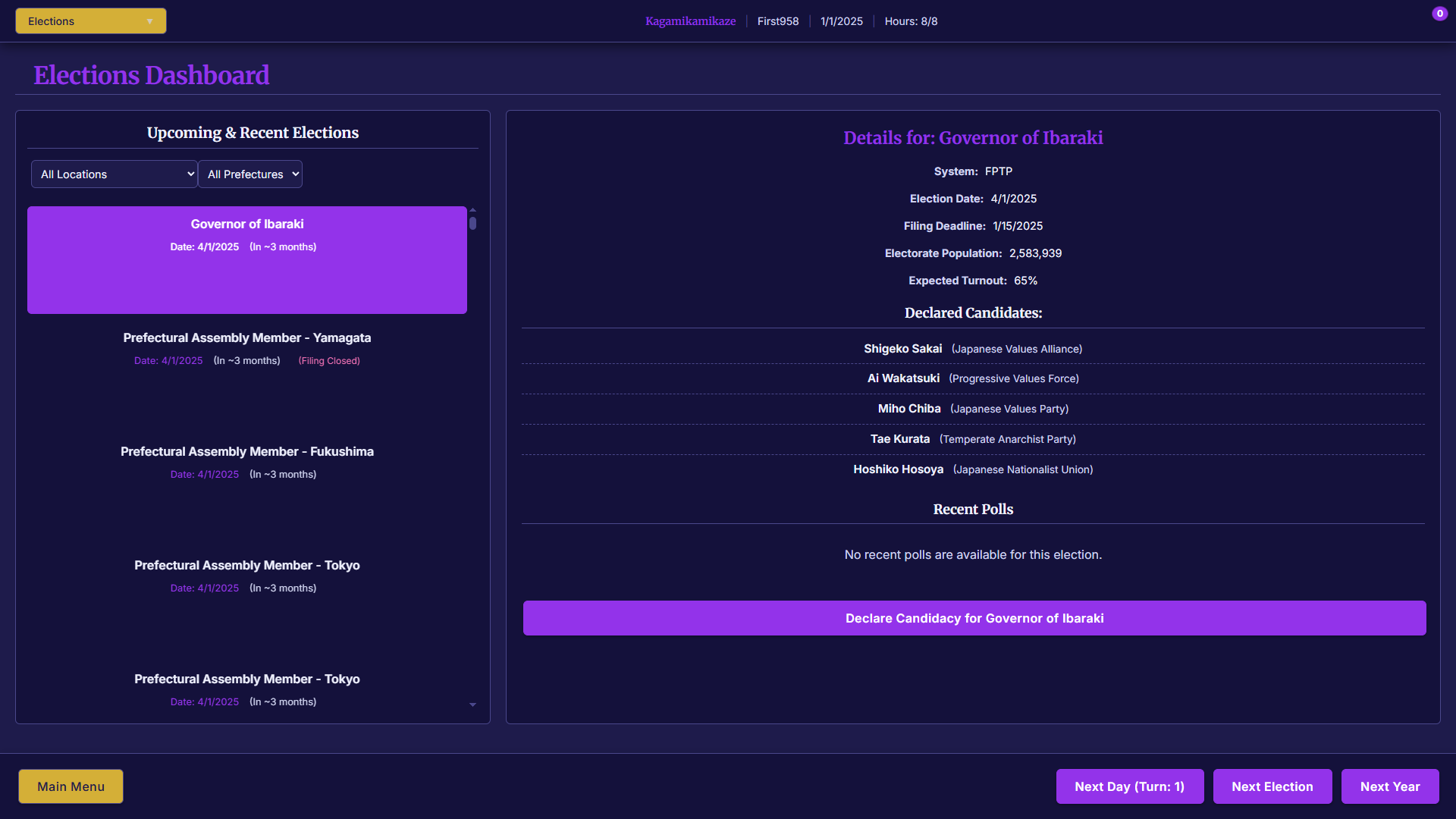Viewport: 1456px width, 819px height.
Task: Click candidate Hoshiko Hosoya
Action: coord(898,469)
